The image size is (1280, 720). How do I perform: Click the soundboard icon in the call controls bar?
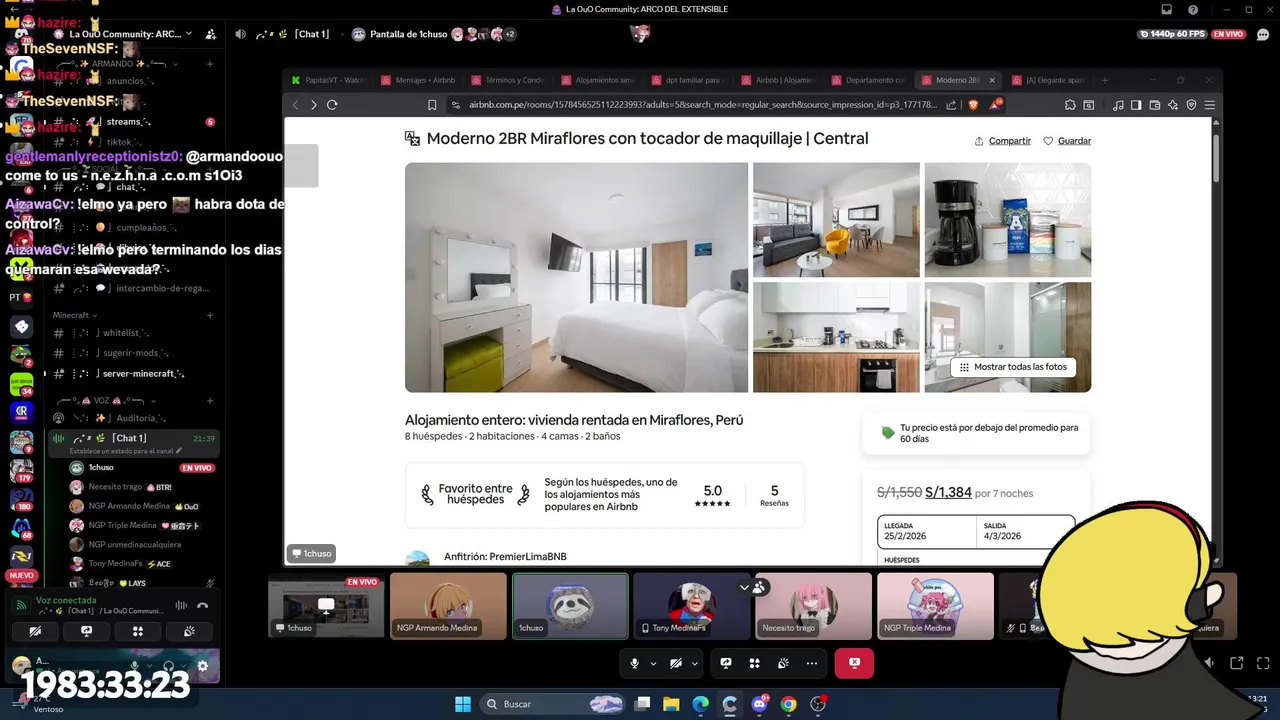click(x=783, y=663)
